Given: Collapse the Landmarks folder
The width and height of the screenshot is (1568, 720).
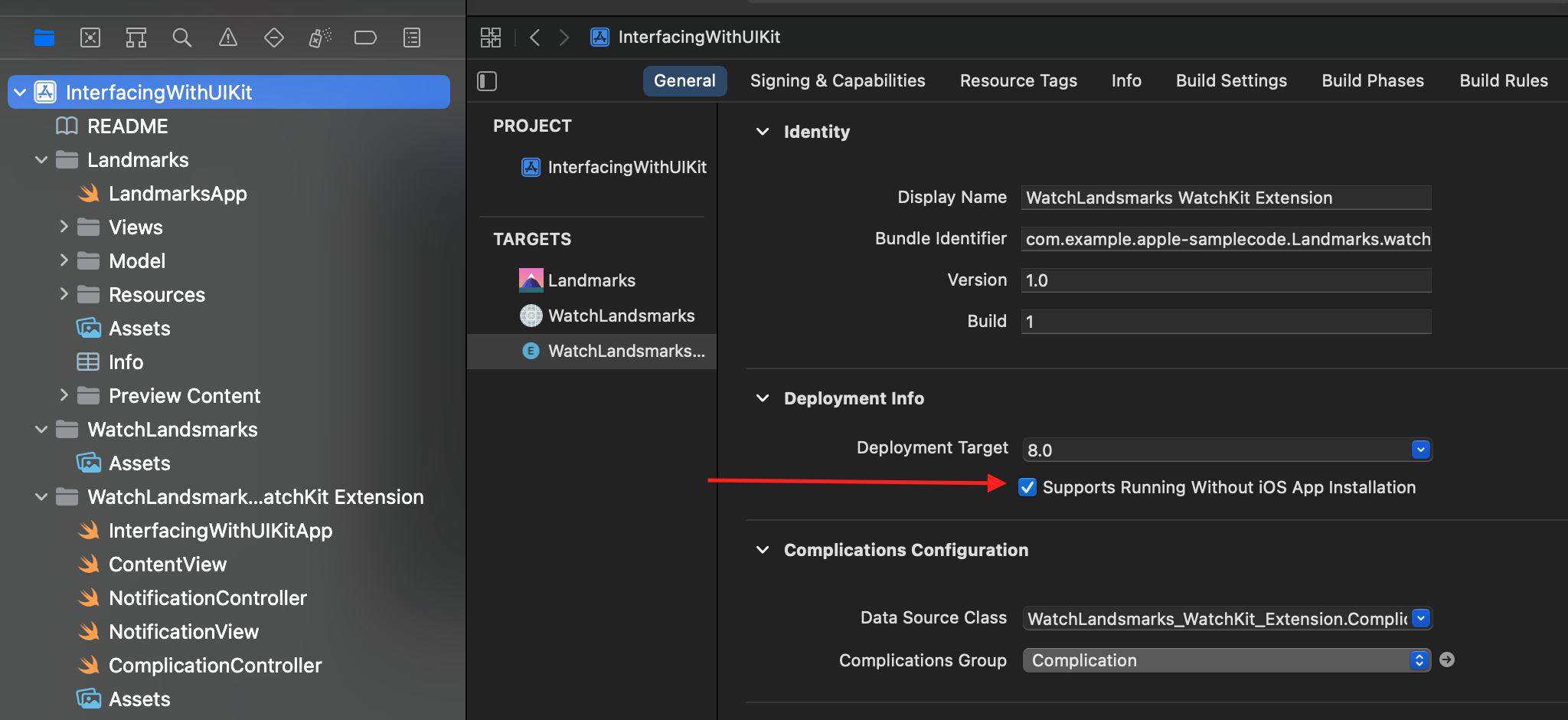Looking at the screenshot, I should (41, 160).
